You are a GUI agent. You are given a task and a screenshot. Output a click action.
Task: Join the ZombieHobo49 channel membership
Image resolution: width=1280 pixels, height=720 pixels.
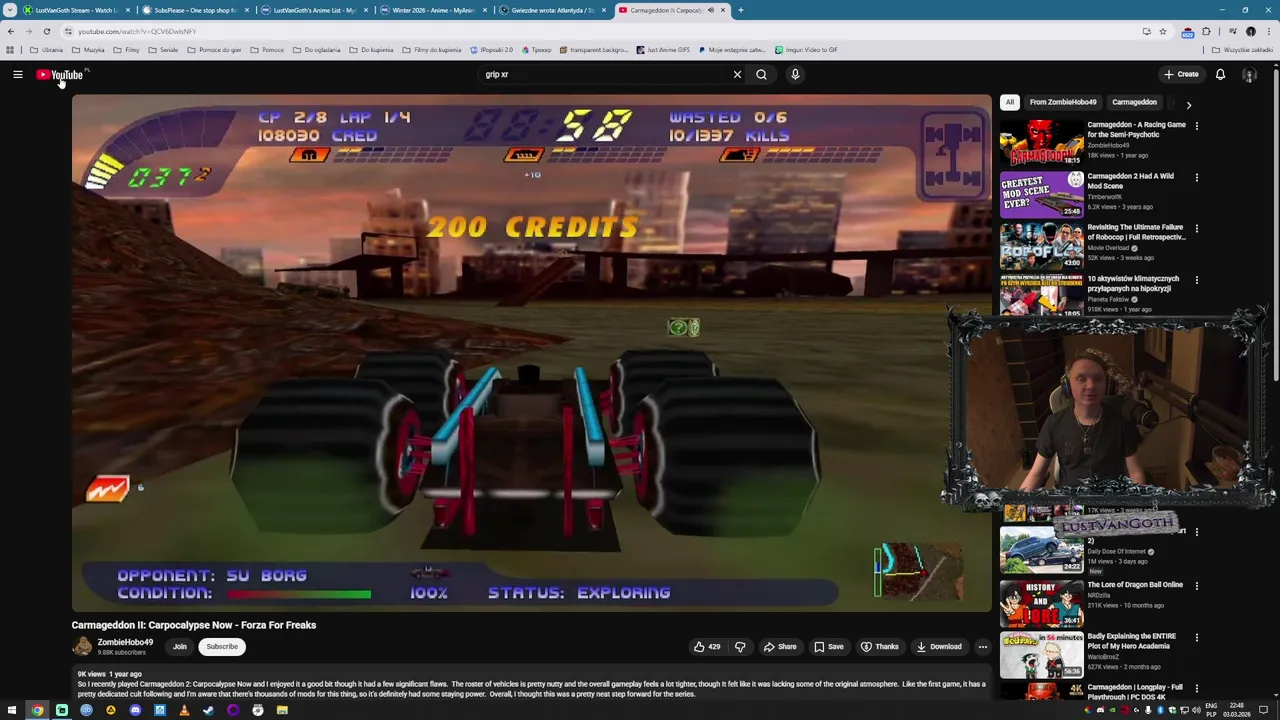click(x=179, y=646)
